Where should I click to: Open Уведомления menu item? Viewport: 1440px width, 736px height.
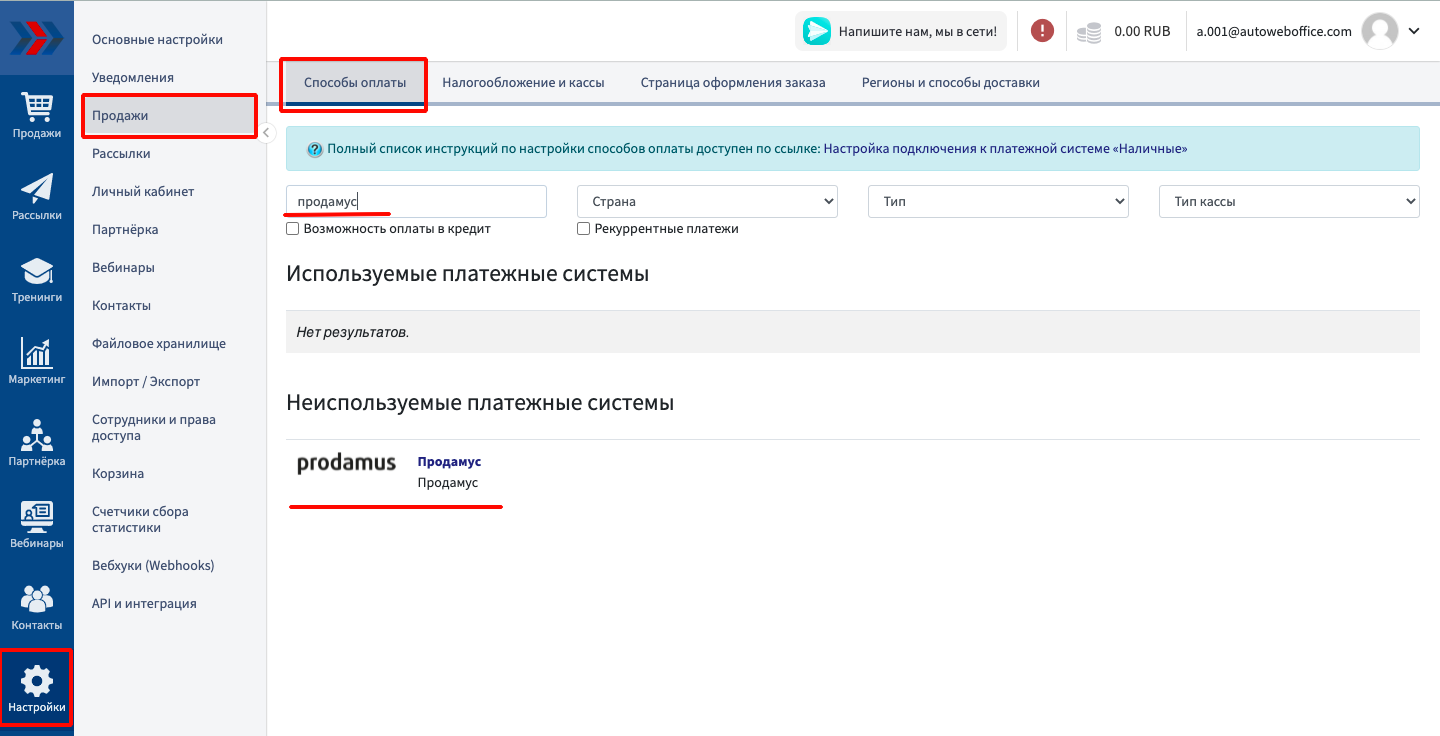coord(133,78)
